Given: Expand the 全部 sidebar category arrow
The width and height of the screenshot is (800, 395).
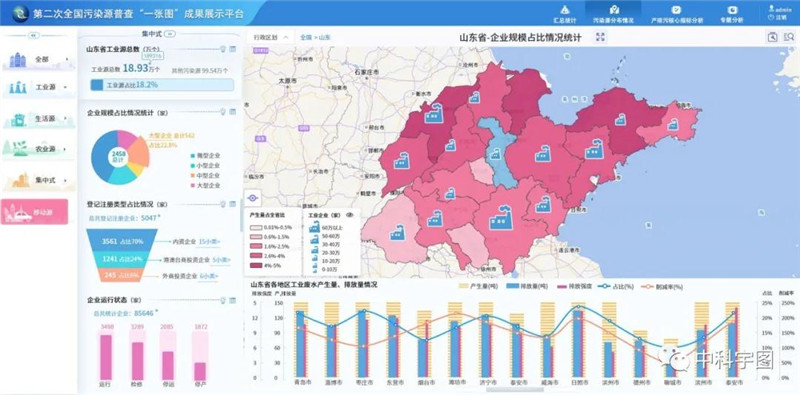Looking at the screenshot, I should (x=67, y=59).
